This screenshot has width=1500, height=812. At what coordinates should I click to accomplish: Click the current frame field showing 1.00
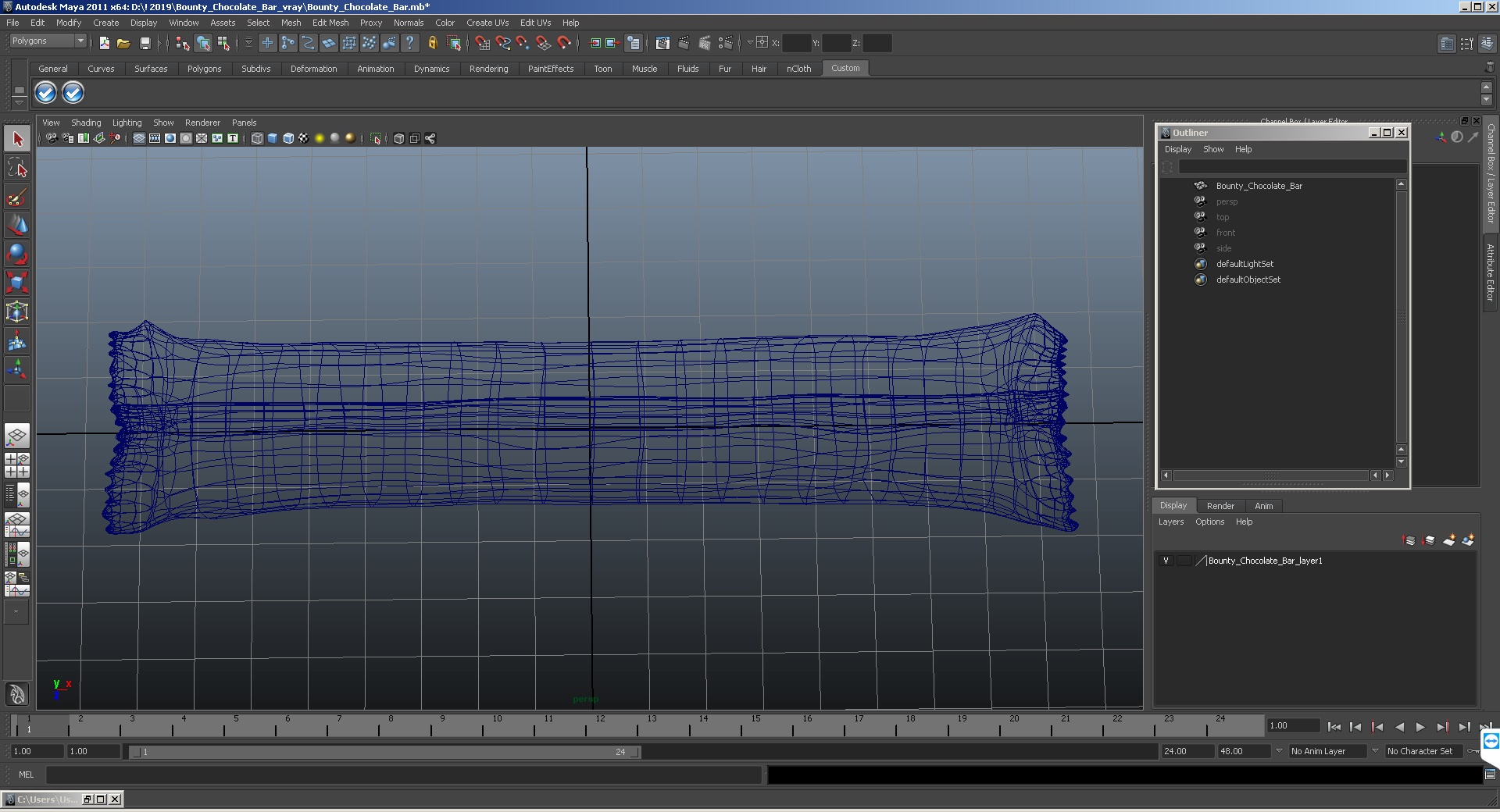tap(1293, 725)
